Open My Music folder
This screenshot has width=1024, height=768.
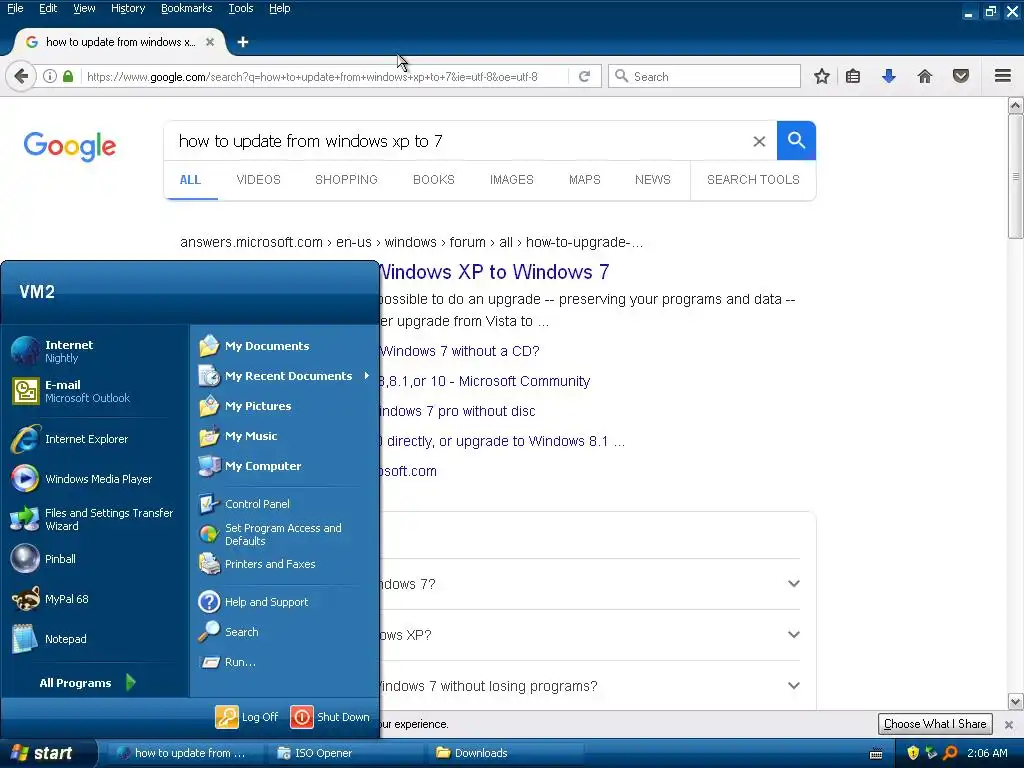tap(238, 436)
